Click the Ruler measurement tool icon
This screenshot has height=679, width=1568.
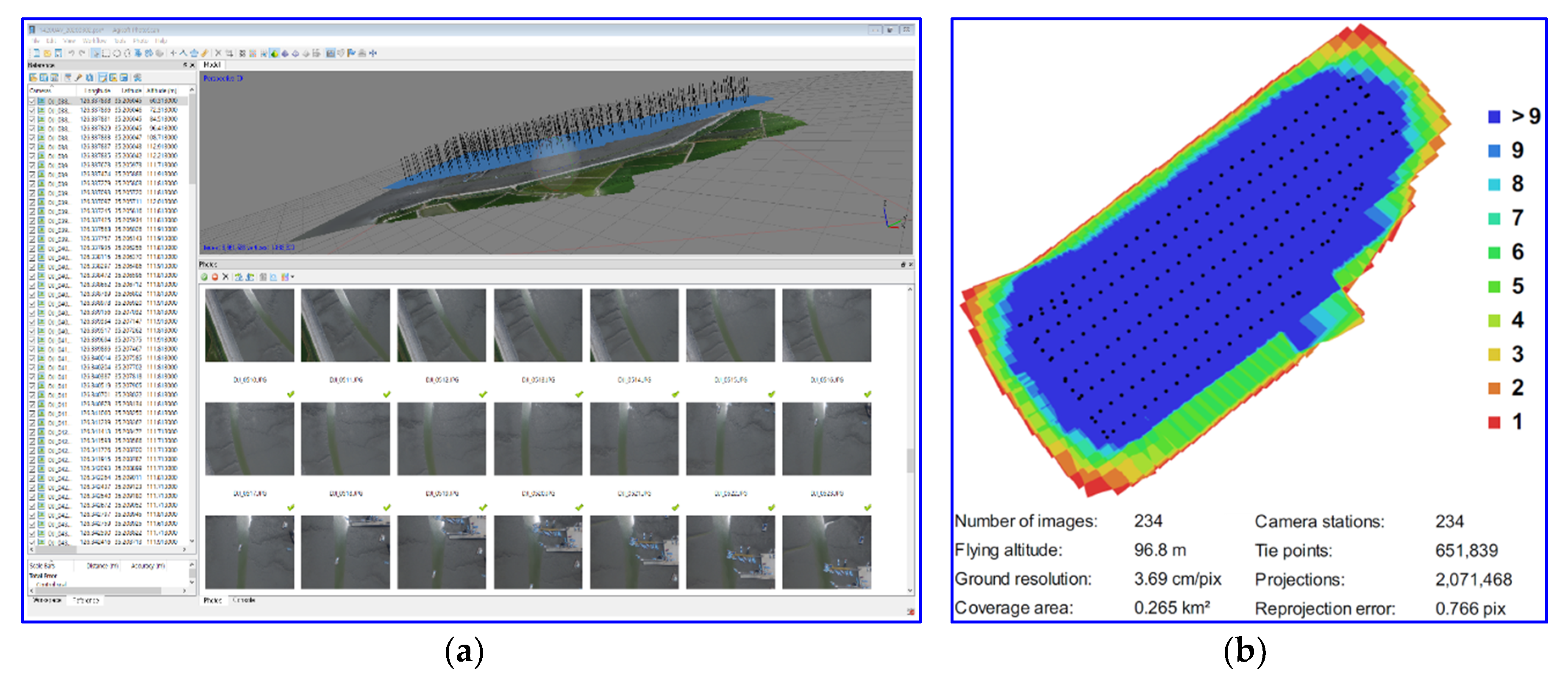tap(205, 53)
